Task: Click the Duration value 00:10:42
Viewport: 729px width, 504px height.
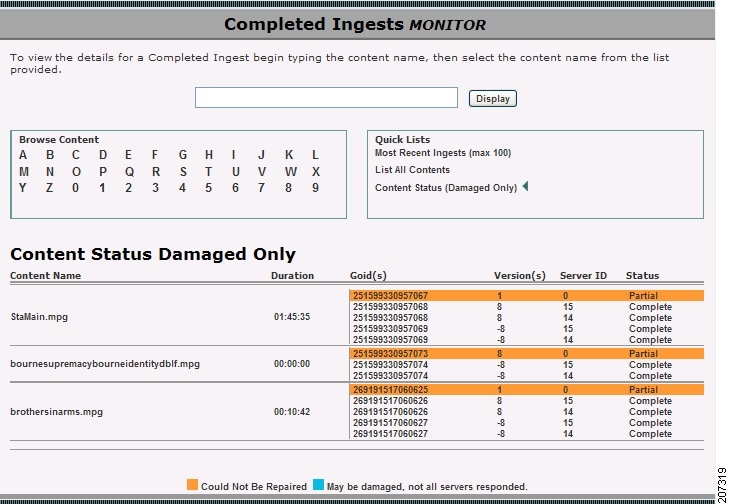Action: pos(292,411)
